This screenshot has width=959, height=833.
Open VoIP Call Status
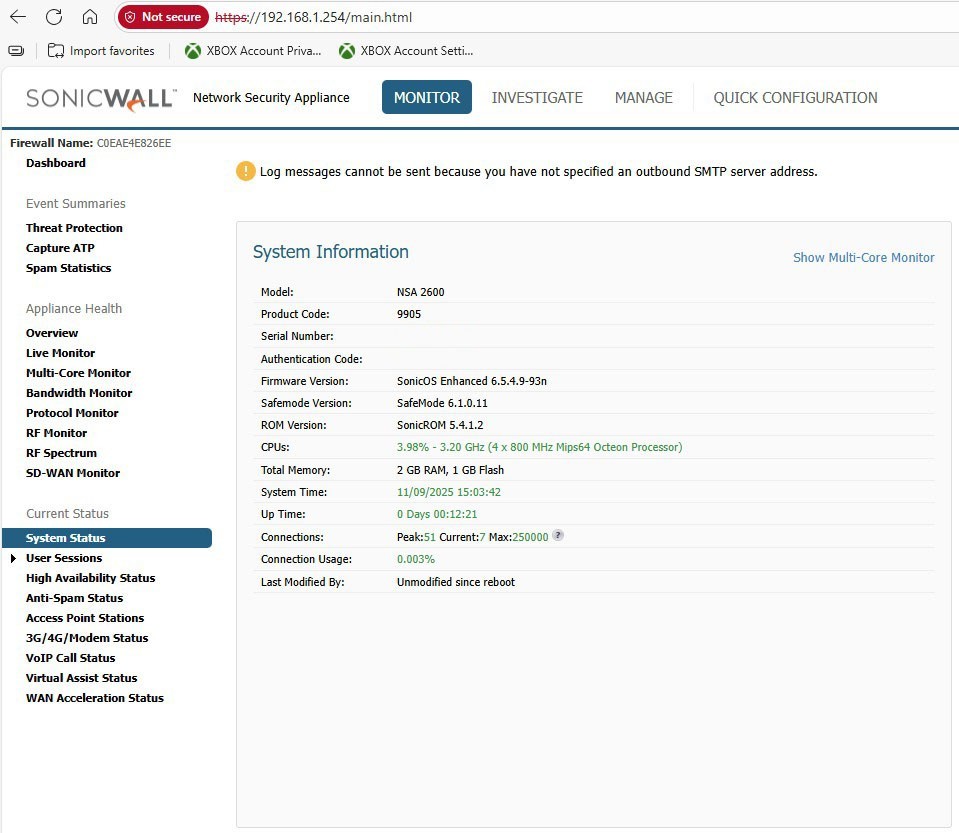coord(70,658)
